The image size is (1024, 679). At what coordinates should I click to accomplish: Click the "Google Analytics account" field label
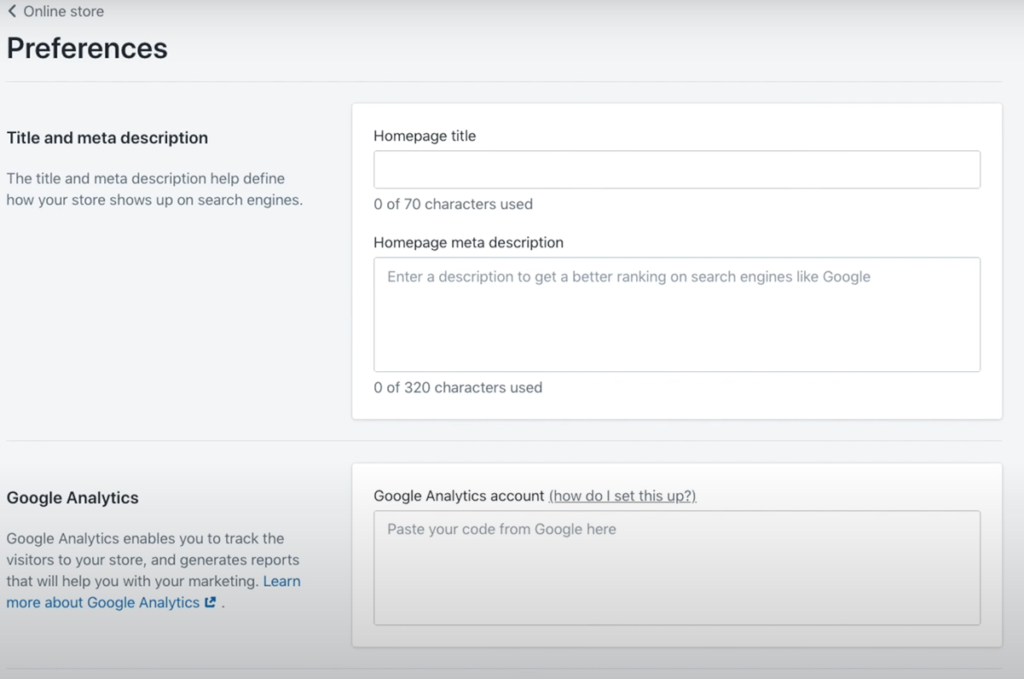click(x=458, y=496)
